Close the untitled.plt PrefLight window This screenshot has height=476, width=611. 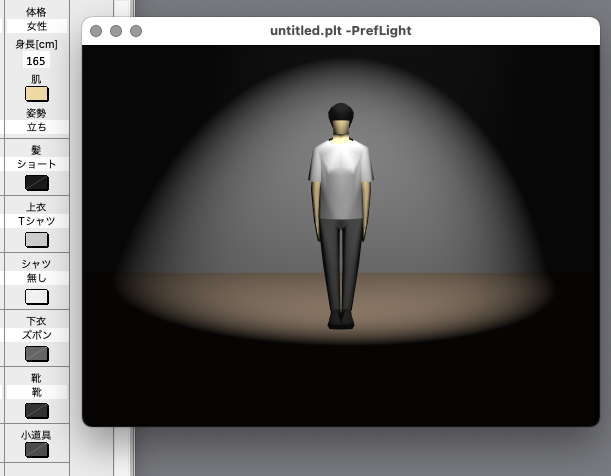(x=96, y=31)
